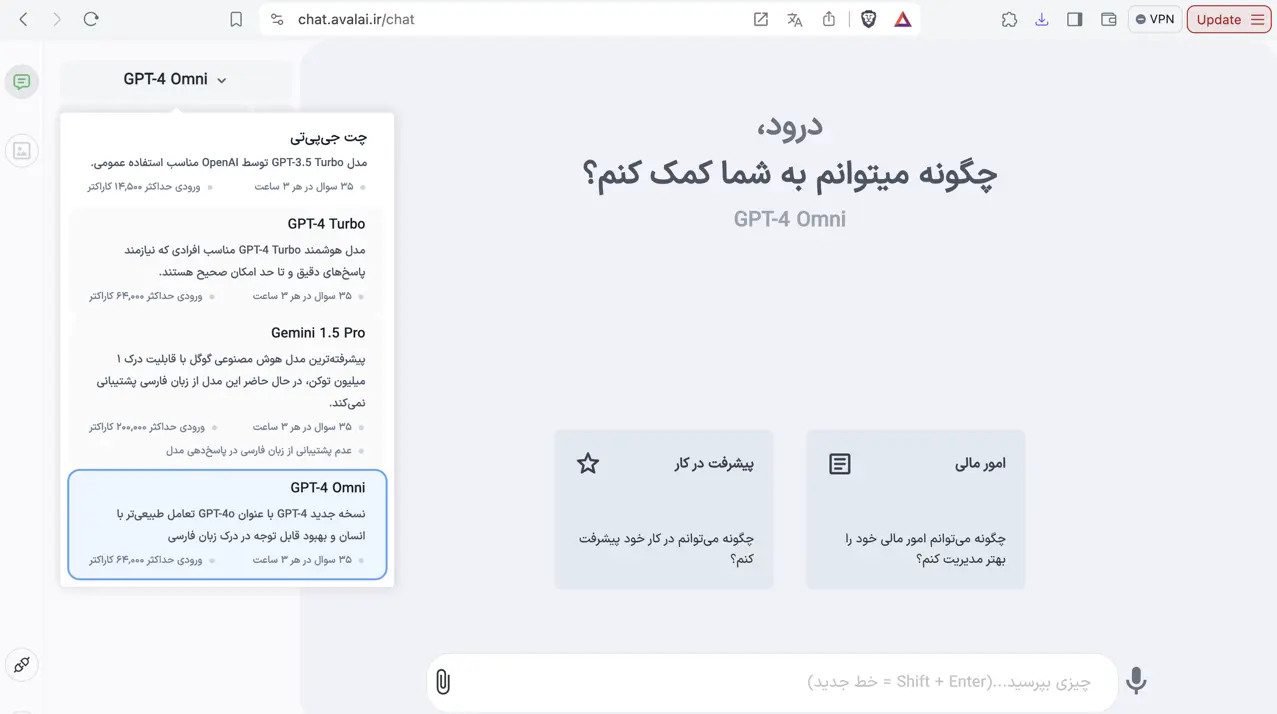This screenshot has height=714, width=1277.
Task: Click star icon on پیشرفت در کار card
Action: click(x=588, y=463)
